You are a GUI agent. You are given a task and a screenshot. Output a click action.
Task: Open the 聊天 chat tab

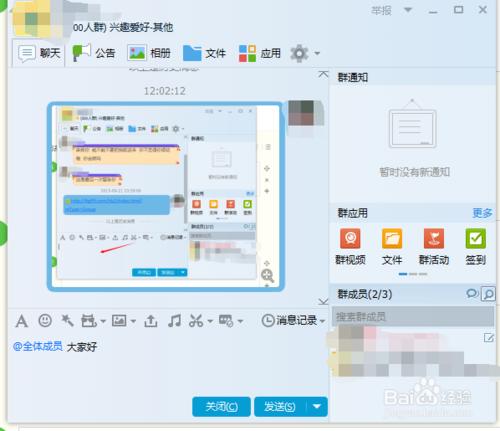tap(39, 53)
